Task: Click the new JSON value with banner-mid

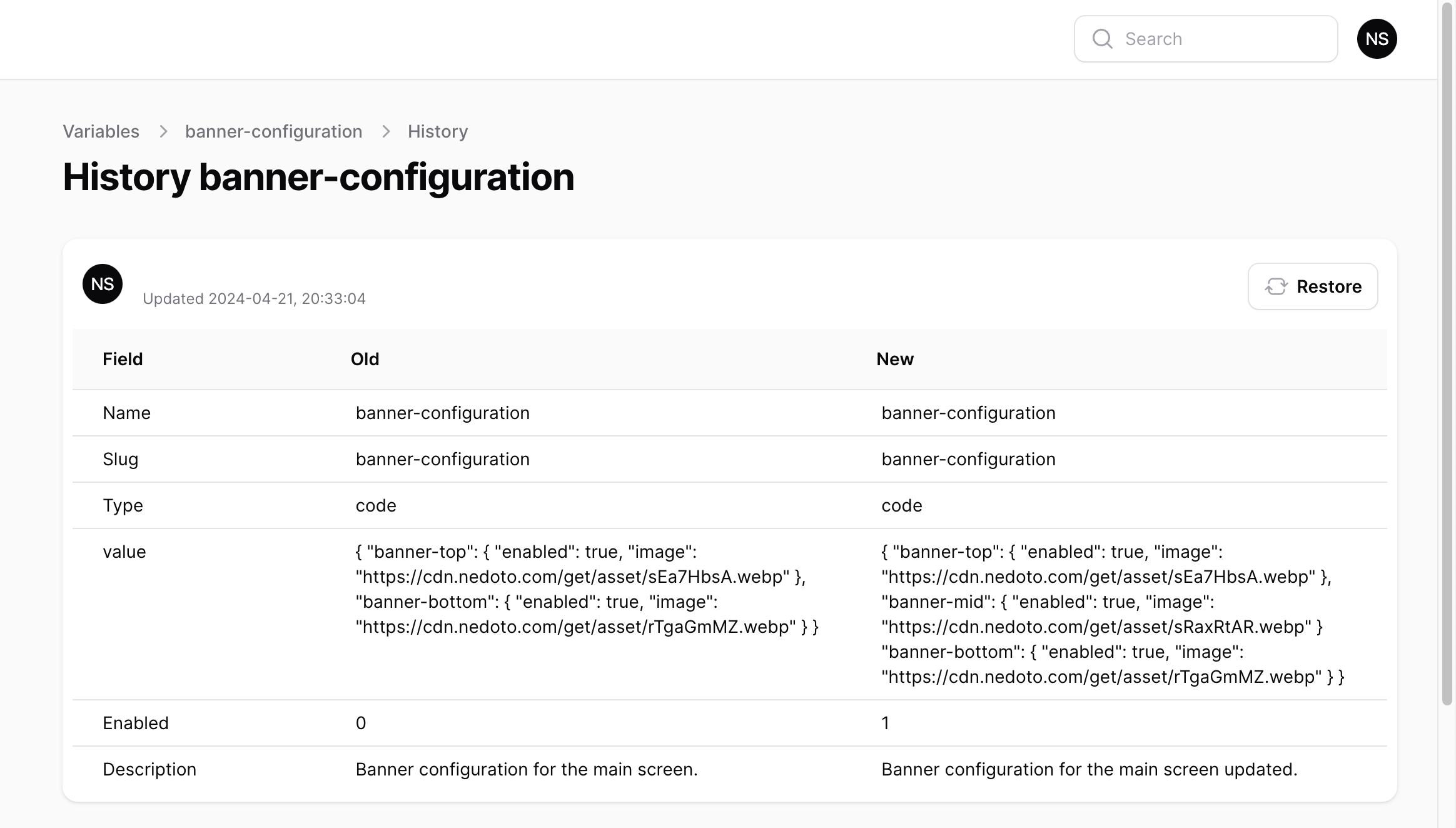Action: (1113, 614)
